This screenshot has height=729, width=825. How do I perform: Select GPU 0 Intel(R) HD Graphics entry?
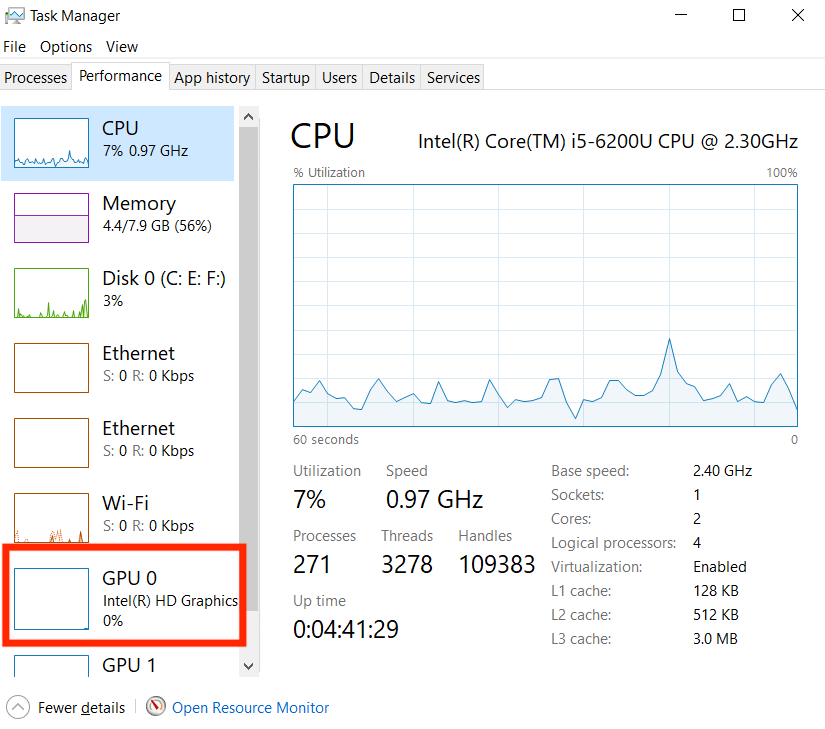click(x=124, y=599)
